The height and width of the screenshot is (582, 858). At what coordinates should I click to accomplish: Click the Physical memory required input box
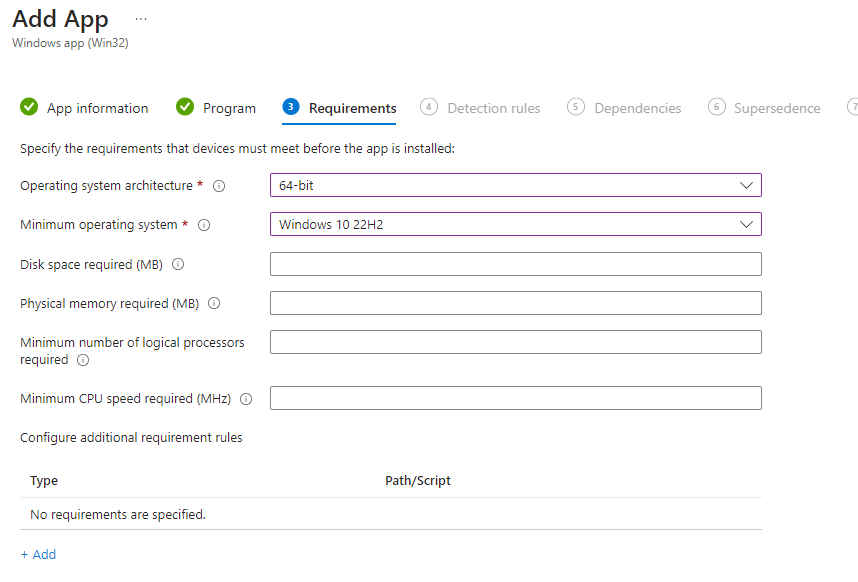pos(515,303)
